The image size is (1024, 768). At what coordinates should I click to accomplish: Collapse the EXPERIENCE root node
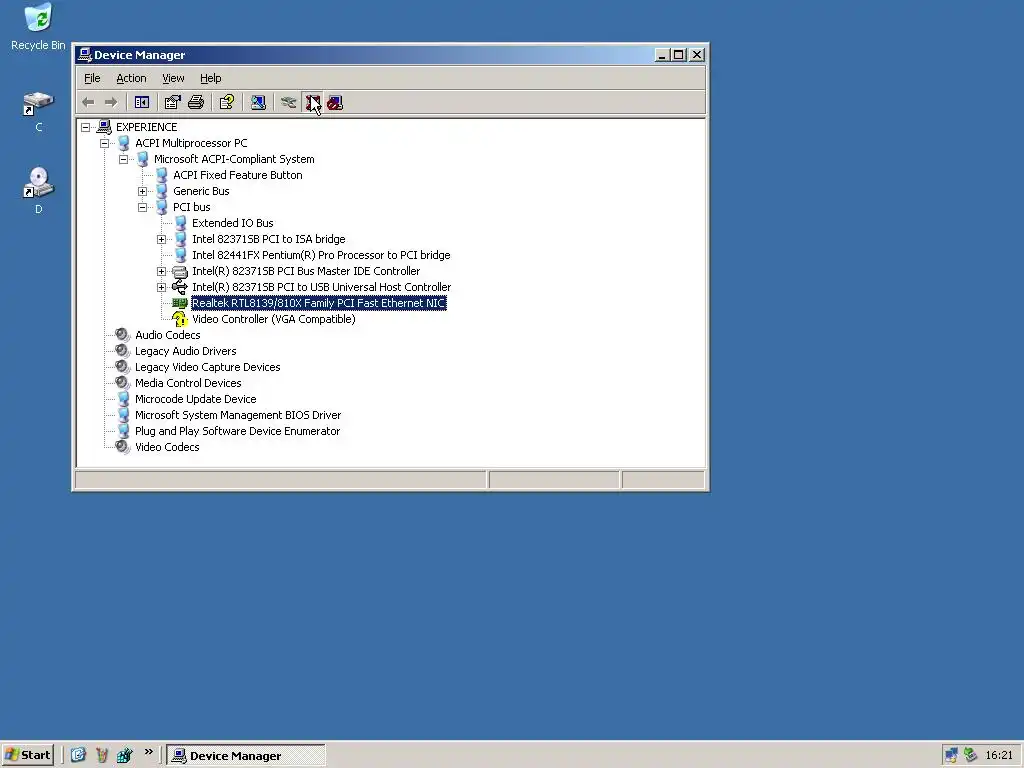[x=86, y=127]
